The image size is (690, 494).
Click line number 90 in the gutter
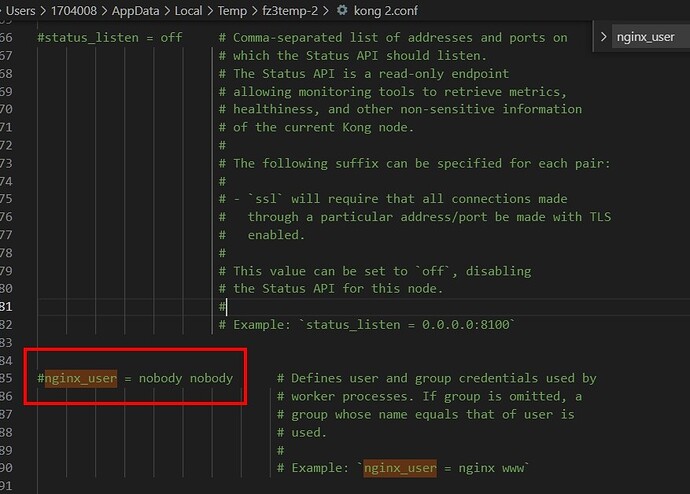[x=6, y=468]
